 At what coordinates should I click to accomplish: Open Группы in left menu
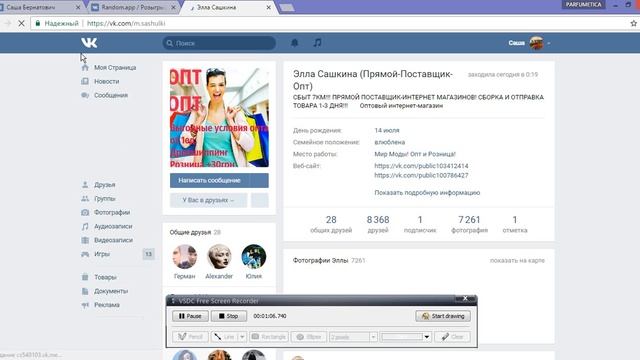pyautogui.click(x=104, y=199)
